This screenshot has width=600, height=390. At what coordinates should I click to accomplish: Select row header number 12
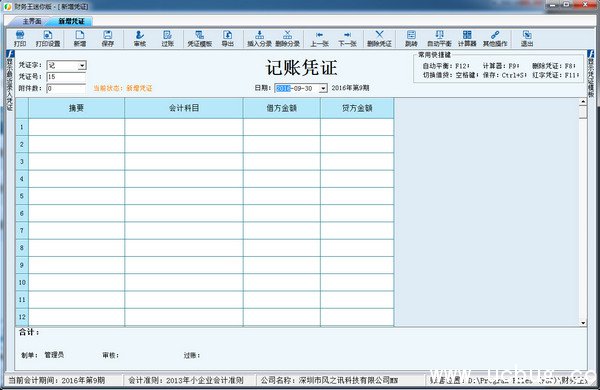[22, 317]
